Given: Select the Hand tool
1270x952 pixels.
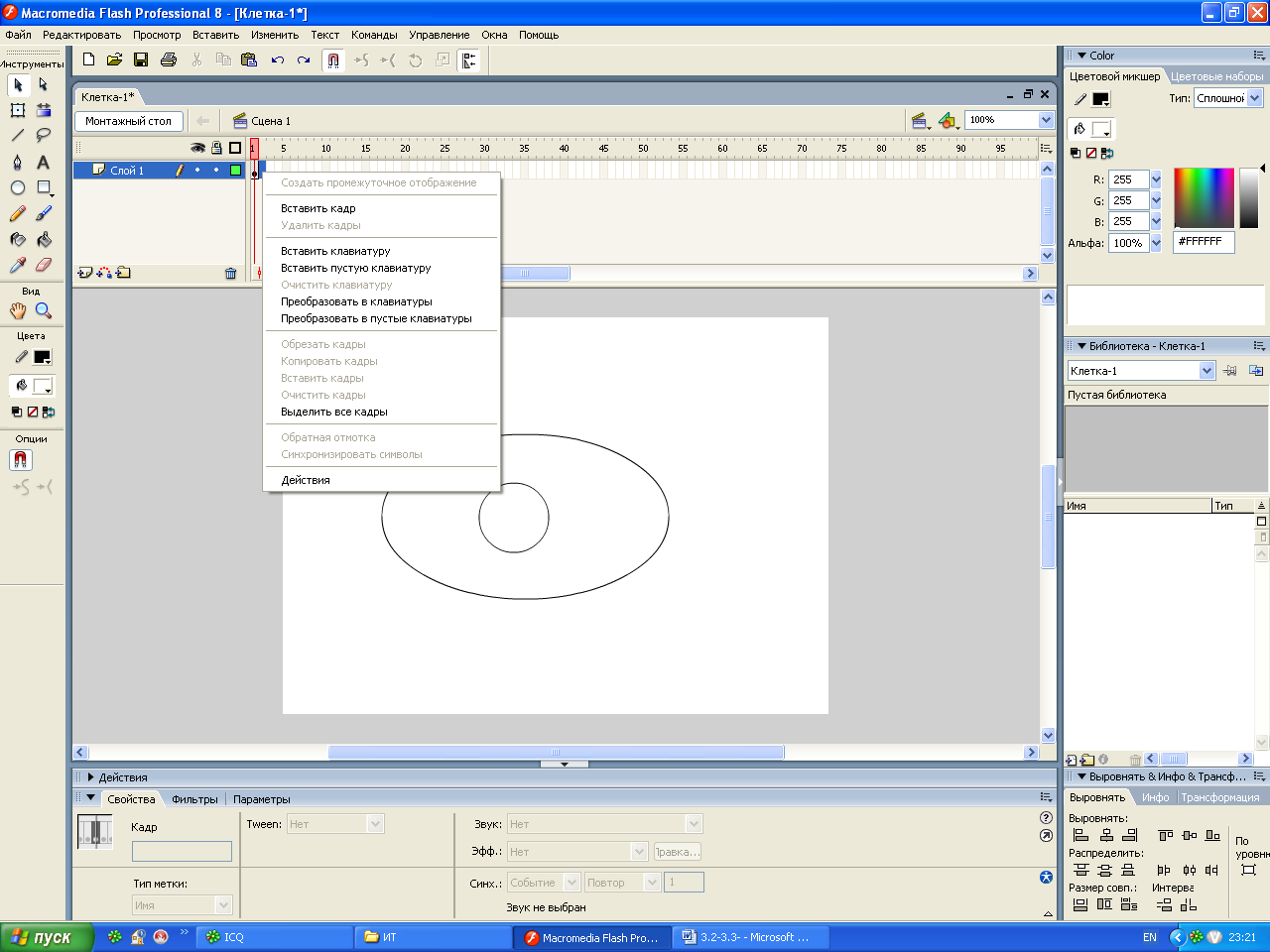Looking at the screenshot, I should click(18, 310).
